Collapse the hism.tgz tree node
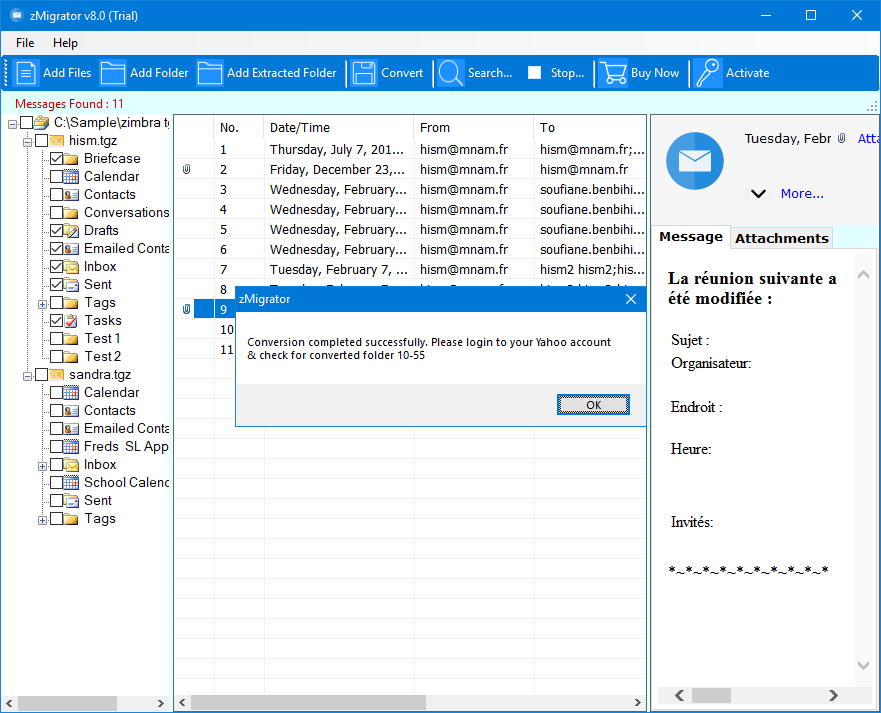 click(x=27, y=142)
